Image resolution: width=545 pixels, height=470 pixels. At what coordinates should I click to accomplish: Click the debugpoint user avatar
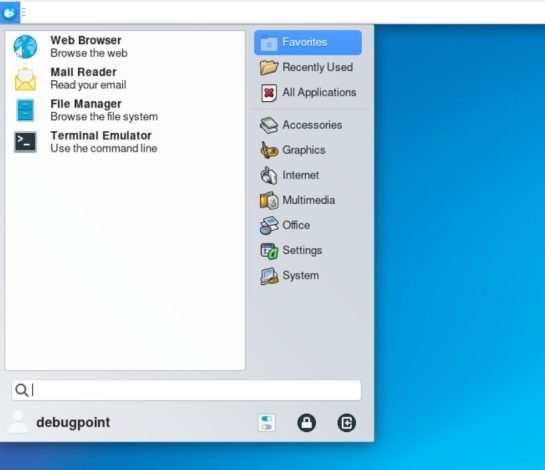coord(18,422)
